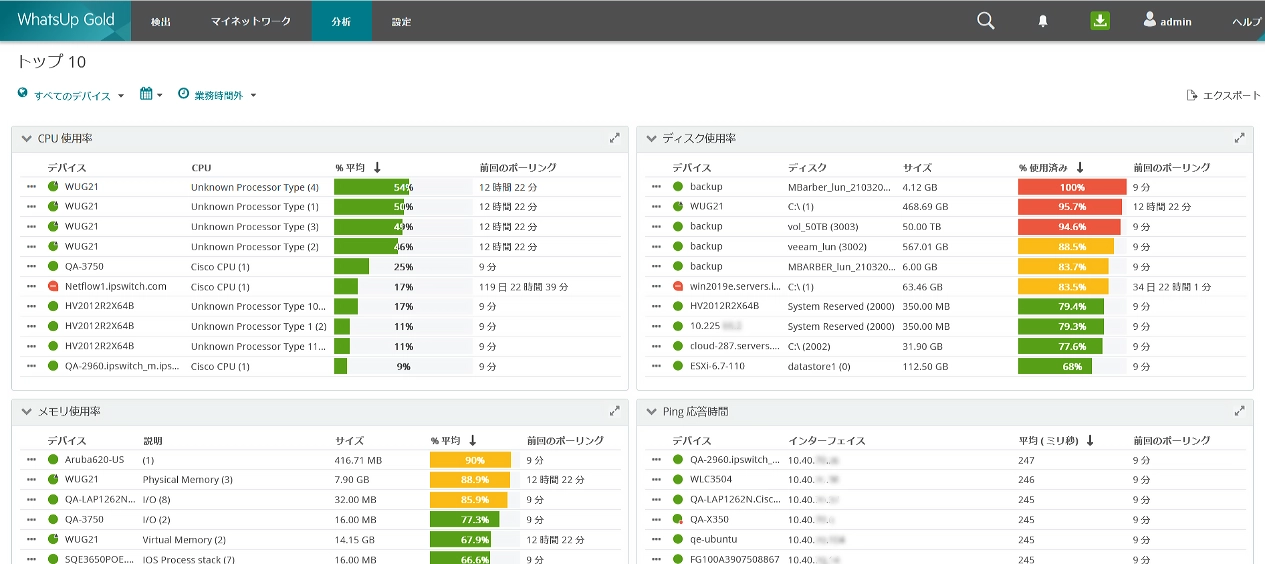Image resolution: width=1265 pixels, height=564 pixels.
Task: Collapse the ディスク使用率 panel
Action: point(651,139)
